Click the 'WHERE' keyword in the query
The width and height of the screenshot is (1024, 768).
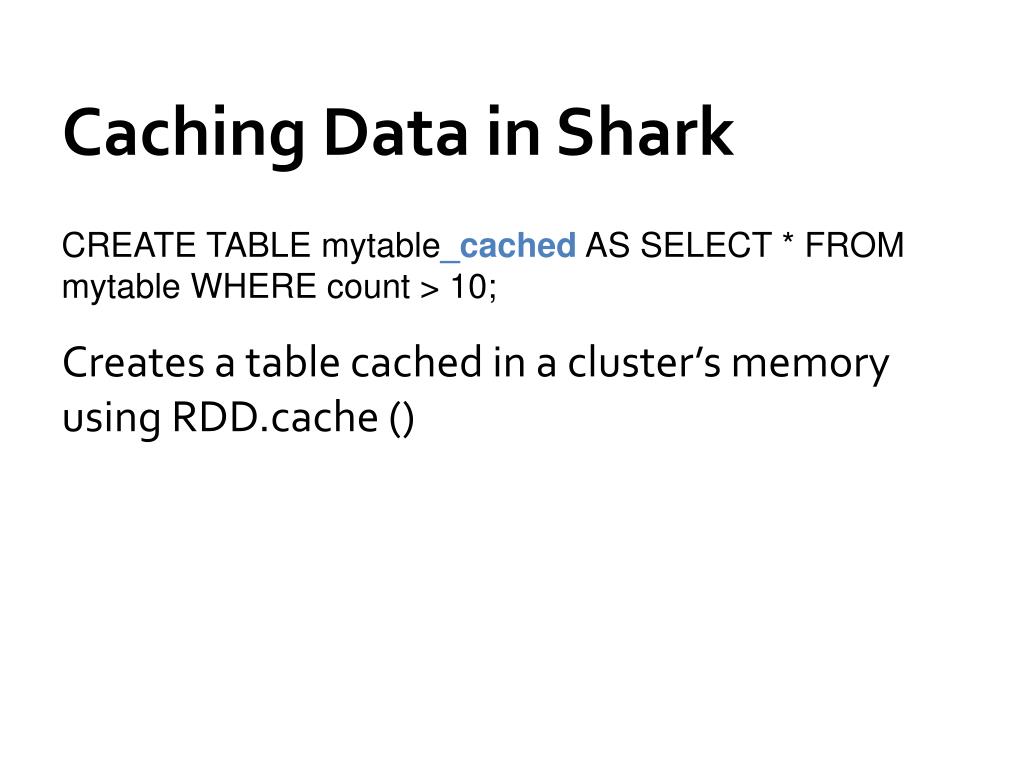[x=253, y=287]
